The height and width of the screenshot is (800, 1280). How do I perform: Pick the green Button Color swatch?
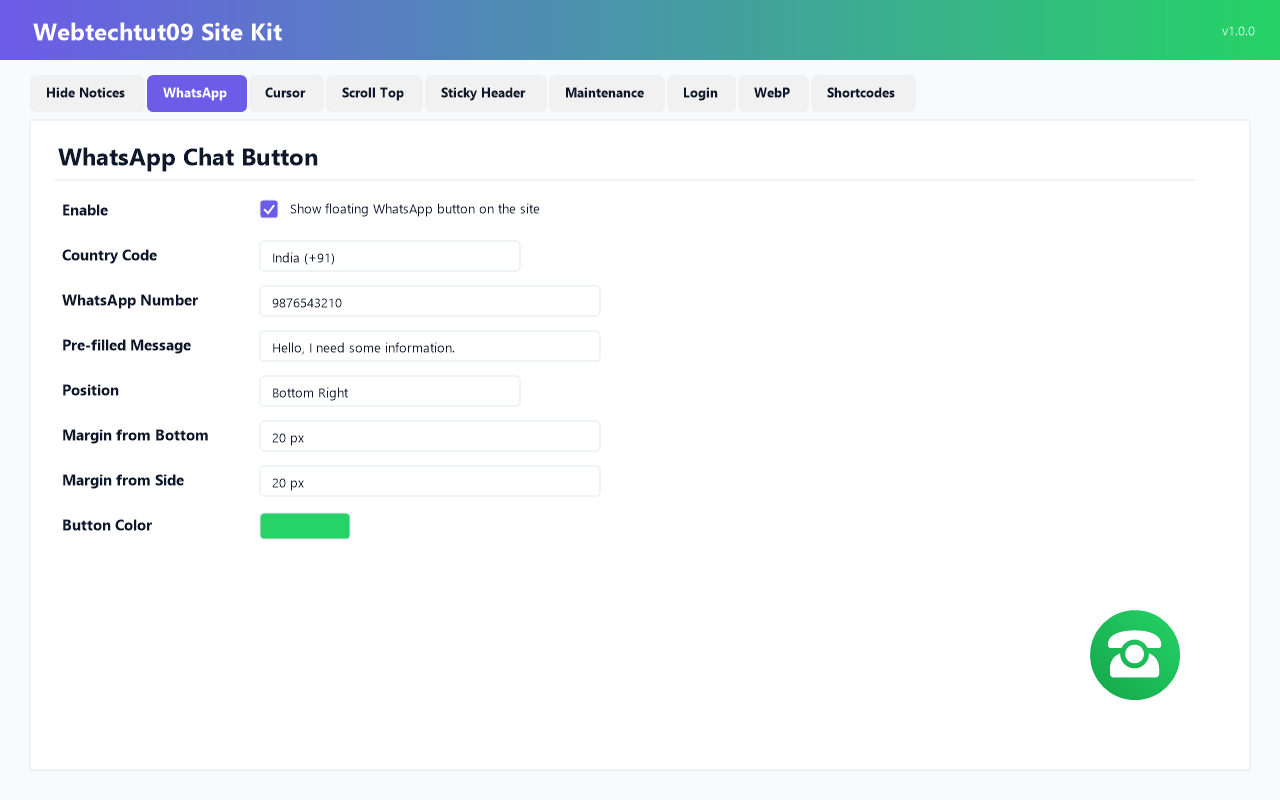(x=305, y=526)
